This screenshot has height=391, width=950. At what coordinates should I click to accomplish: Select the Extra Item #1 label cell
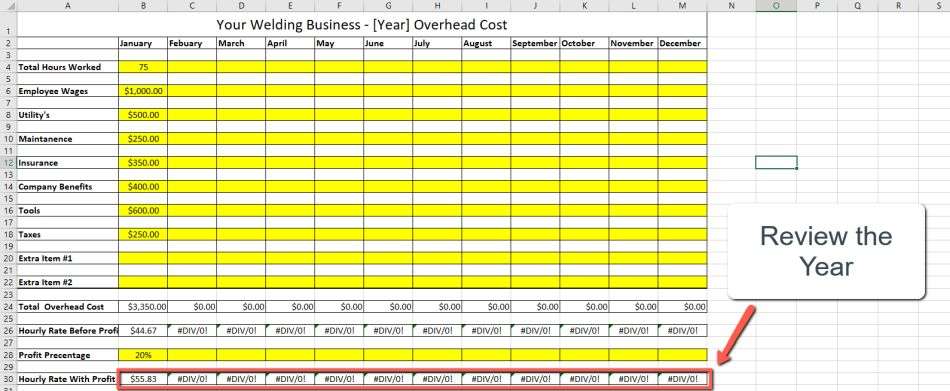(x=67, y=259)
